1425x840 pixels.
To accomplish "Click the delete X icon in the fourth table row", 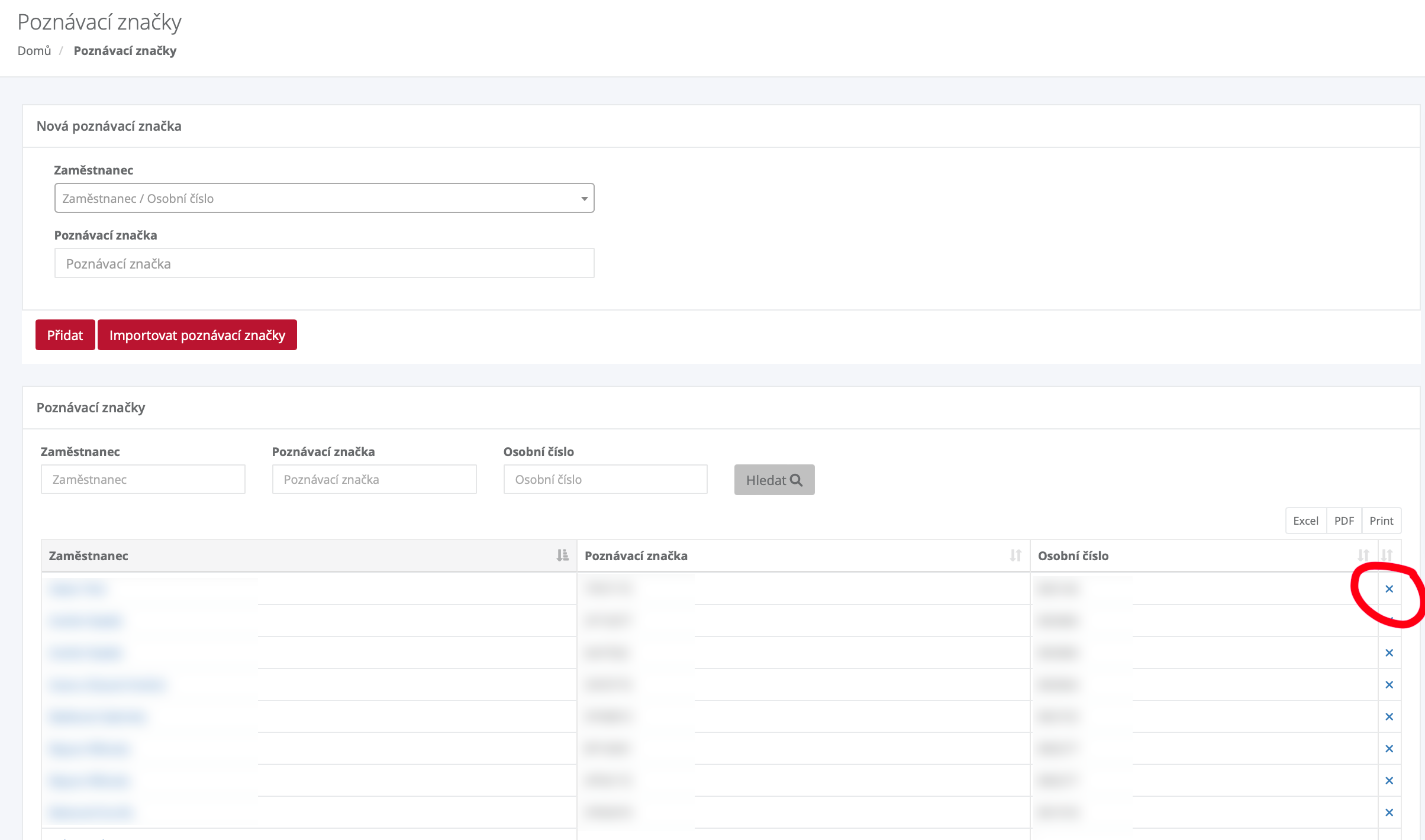I will tap(1389, 684).
